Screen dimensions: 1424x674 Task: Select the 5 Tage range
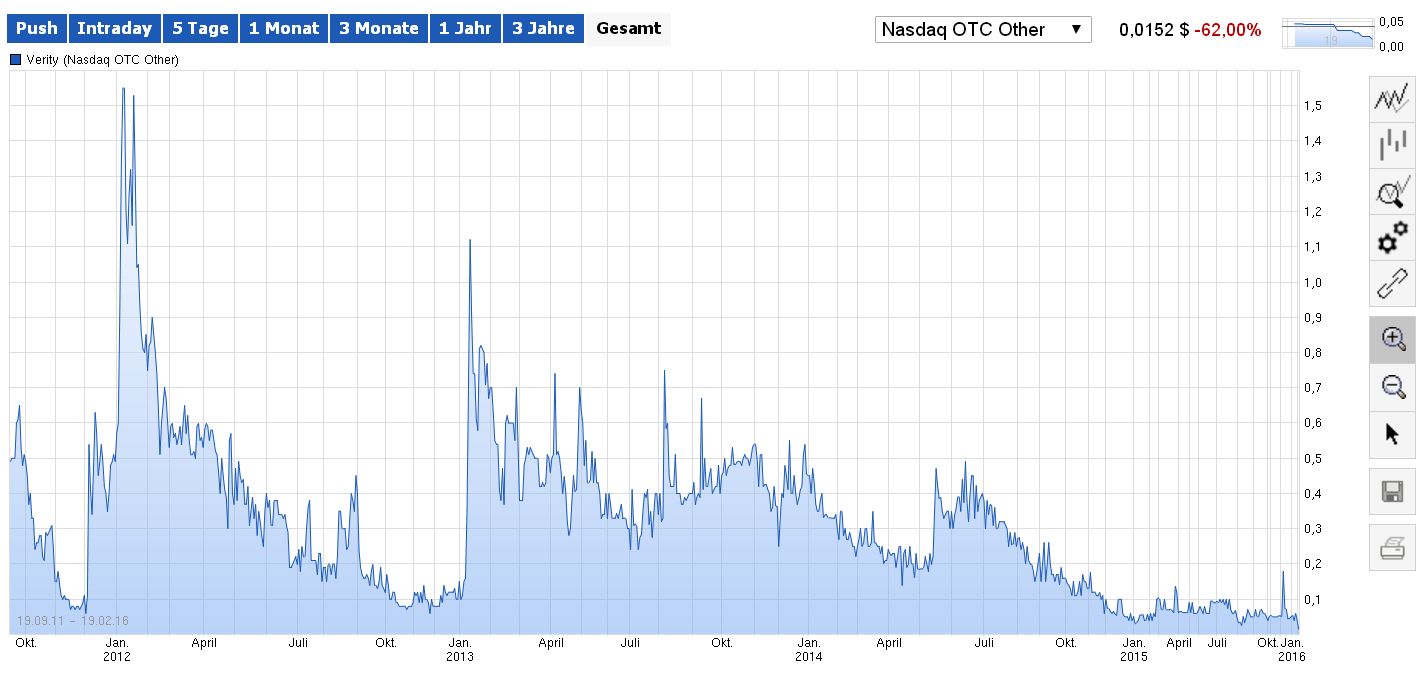pyautogui.click(x=200, y=28)
